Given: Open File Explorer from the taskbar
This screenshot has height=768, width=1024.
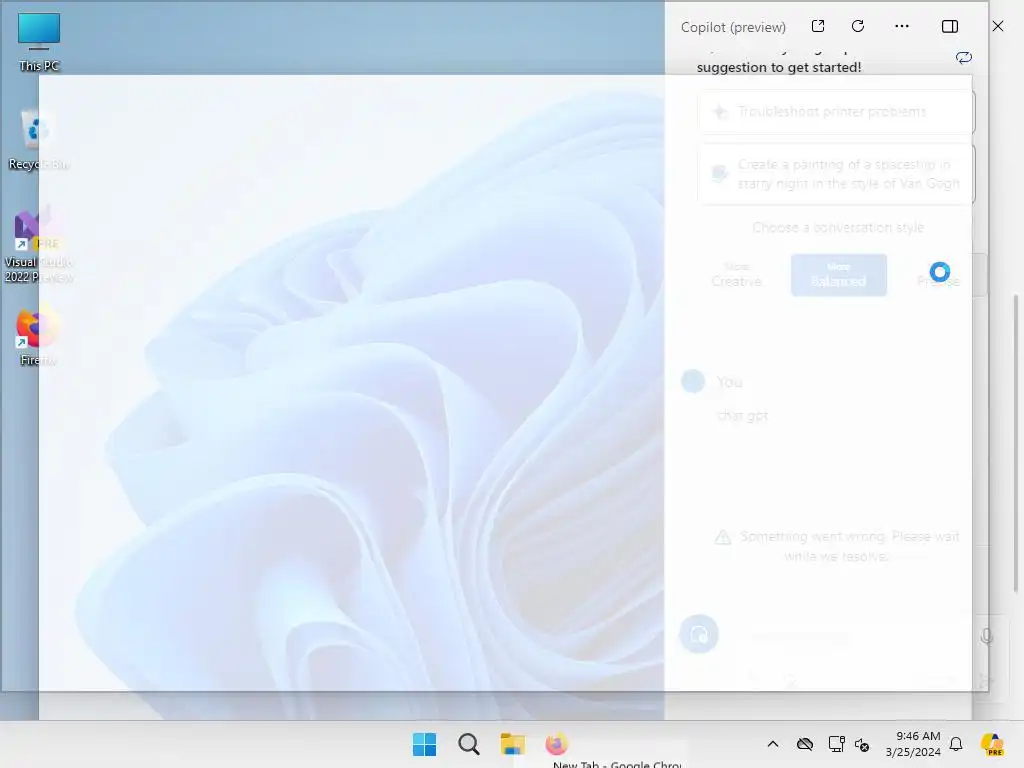Looking at the screenshot, I should point(513,744).
